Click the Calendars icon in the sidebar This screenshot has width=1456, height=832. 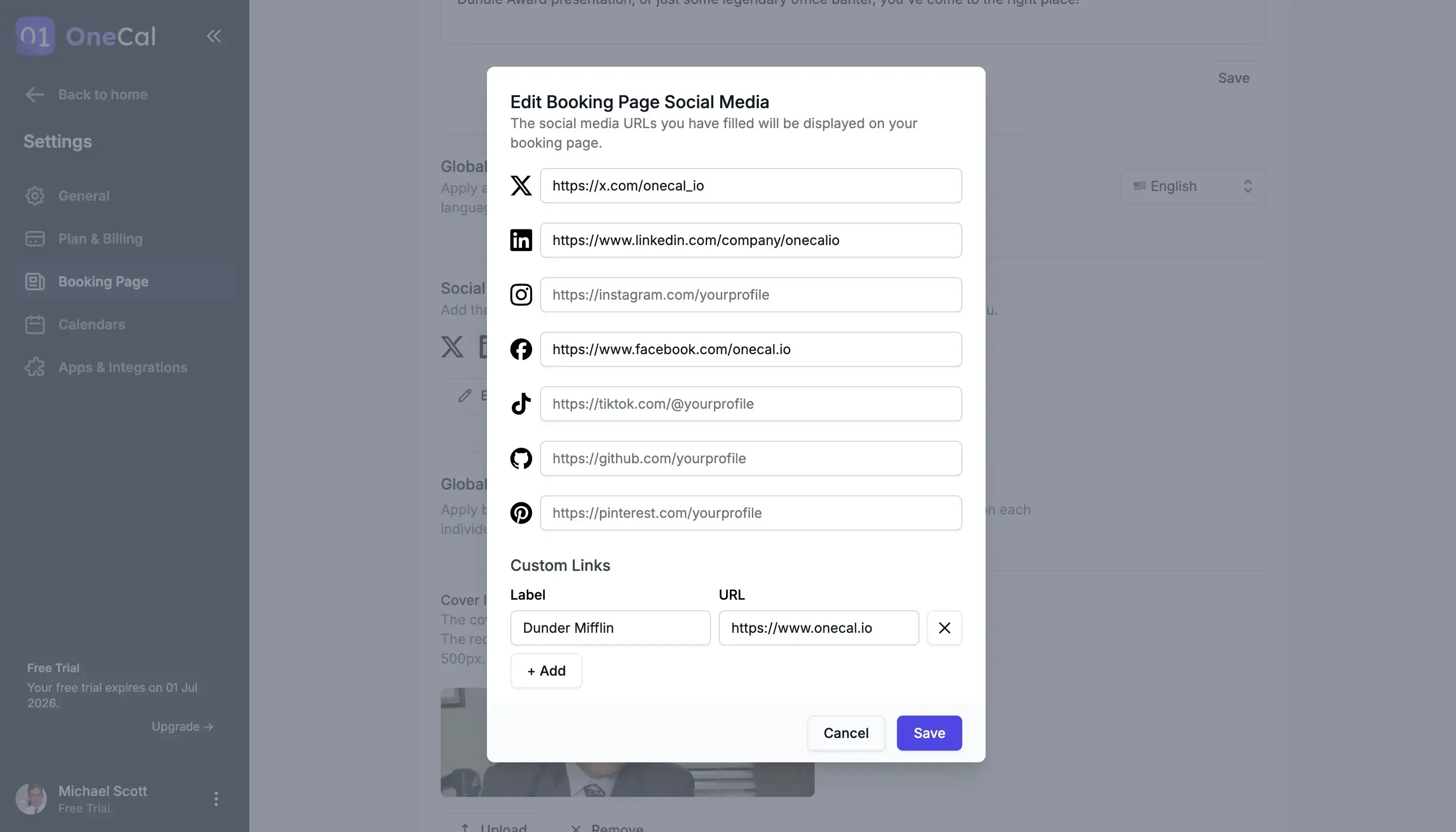(x=35, y=324)
